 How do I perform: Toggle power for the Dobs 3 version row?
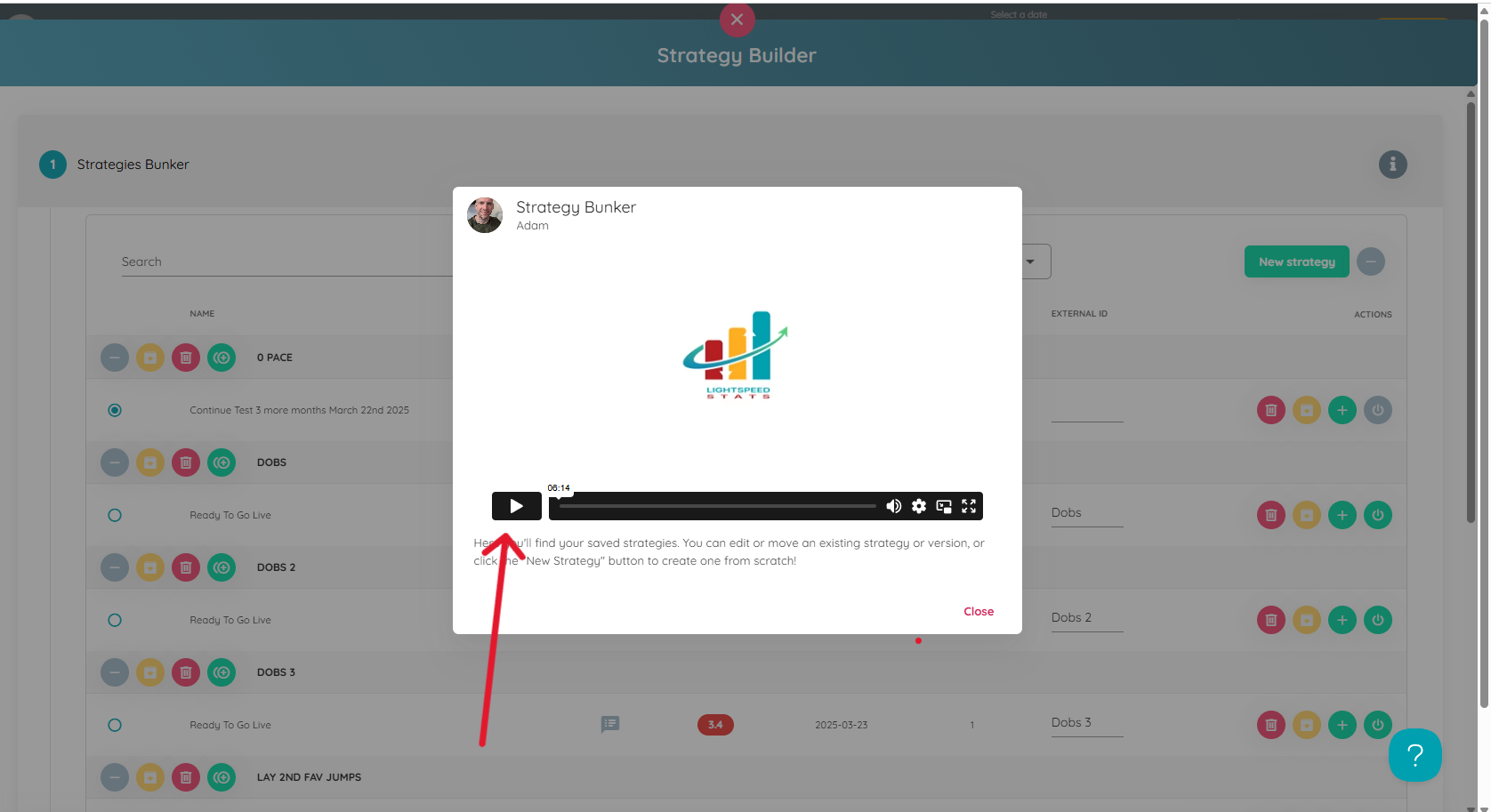[x=1377, y=725]
